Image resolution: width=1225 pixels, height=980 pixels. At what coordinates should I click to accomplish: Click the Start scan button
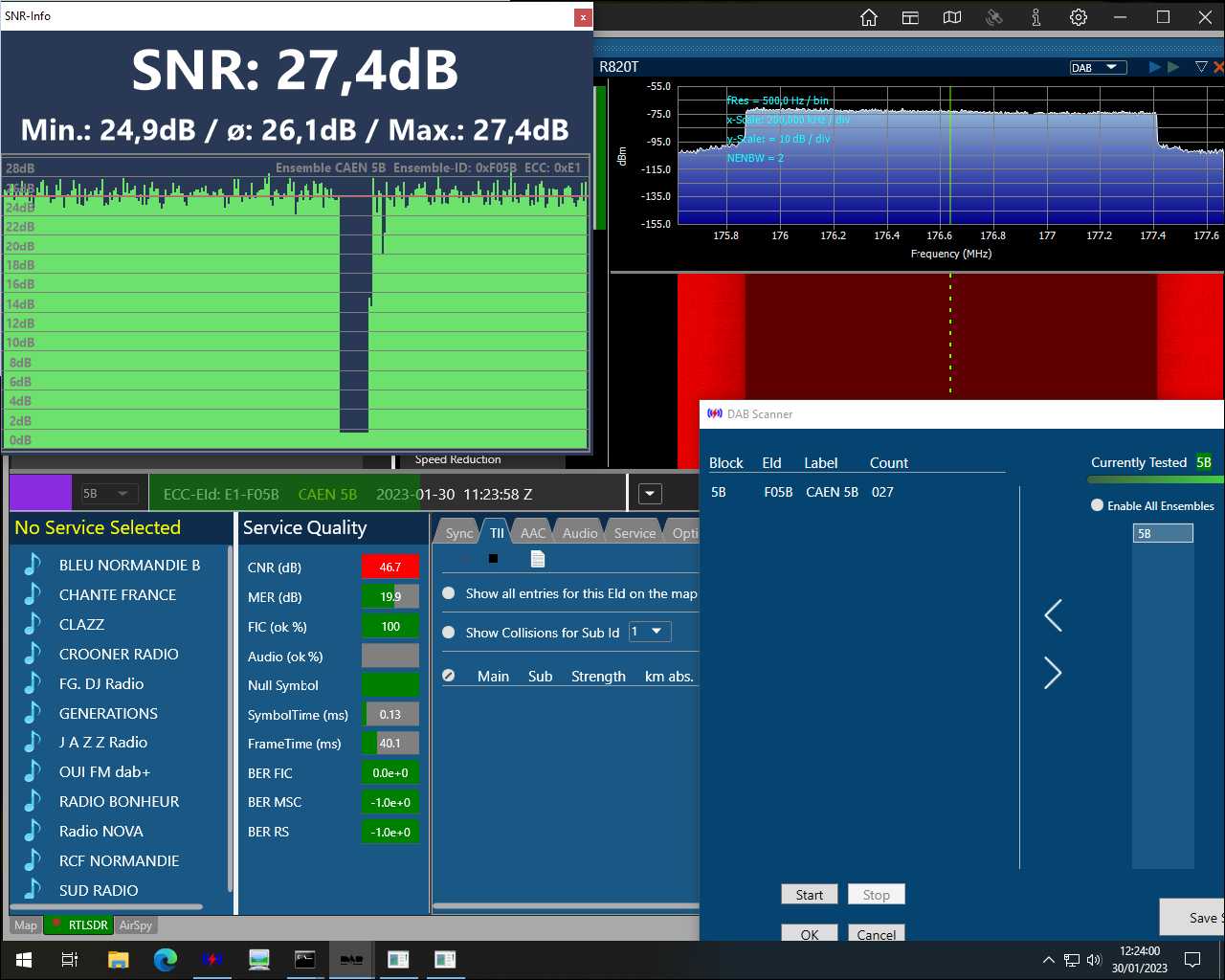point(810,895)
